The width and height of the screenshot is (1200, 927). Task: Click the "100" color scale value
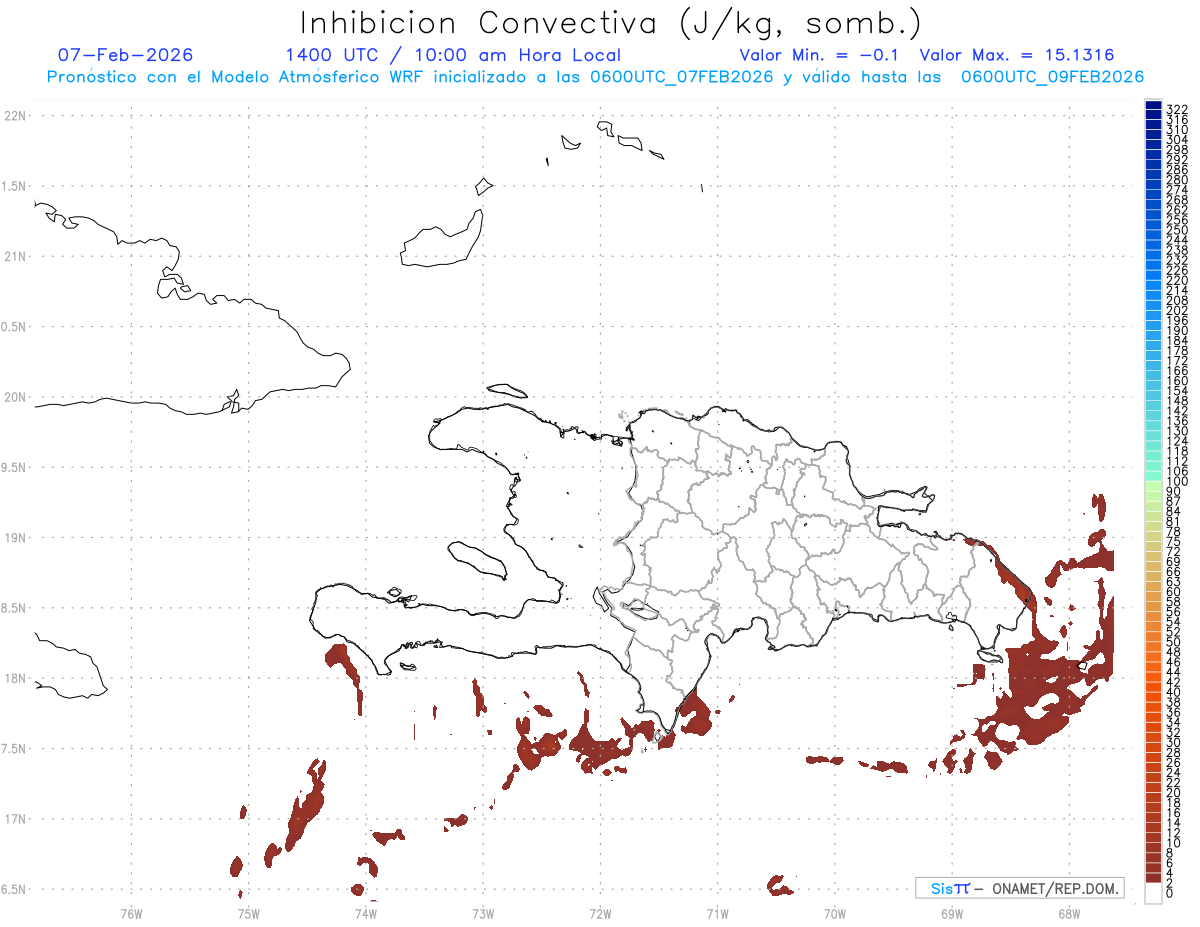point(1177,481)
